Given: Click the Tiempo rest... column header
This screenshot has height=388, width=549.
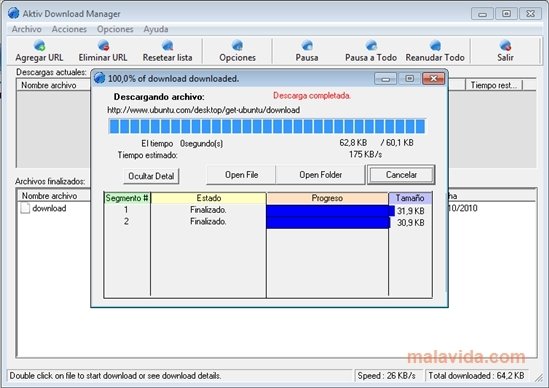Looking at the screenshot, I should click(494, 85).
